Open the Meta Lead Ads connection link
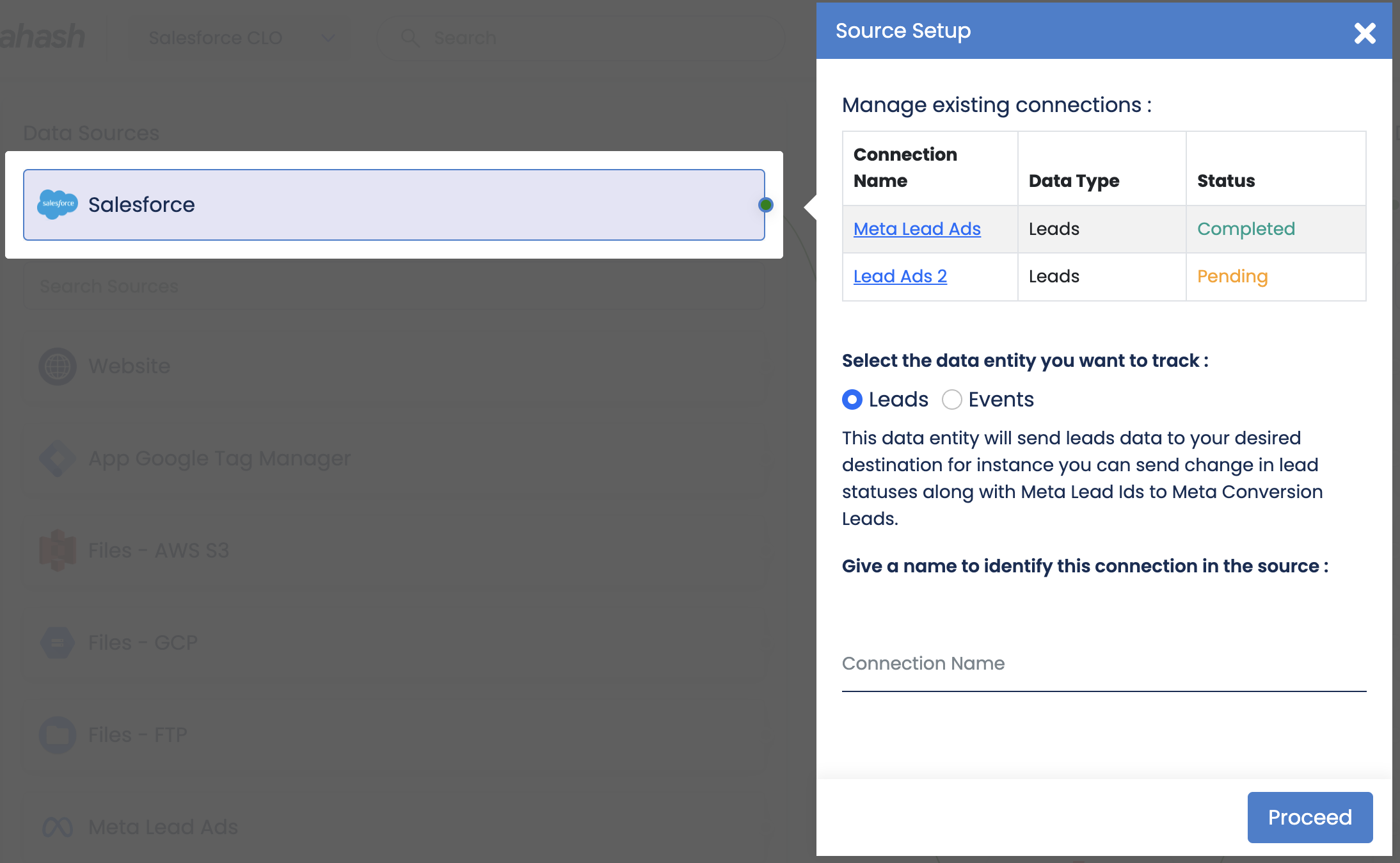The image size is (1400, 863). click(x=917, y=229)
